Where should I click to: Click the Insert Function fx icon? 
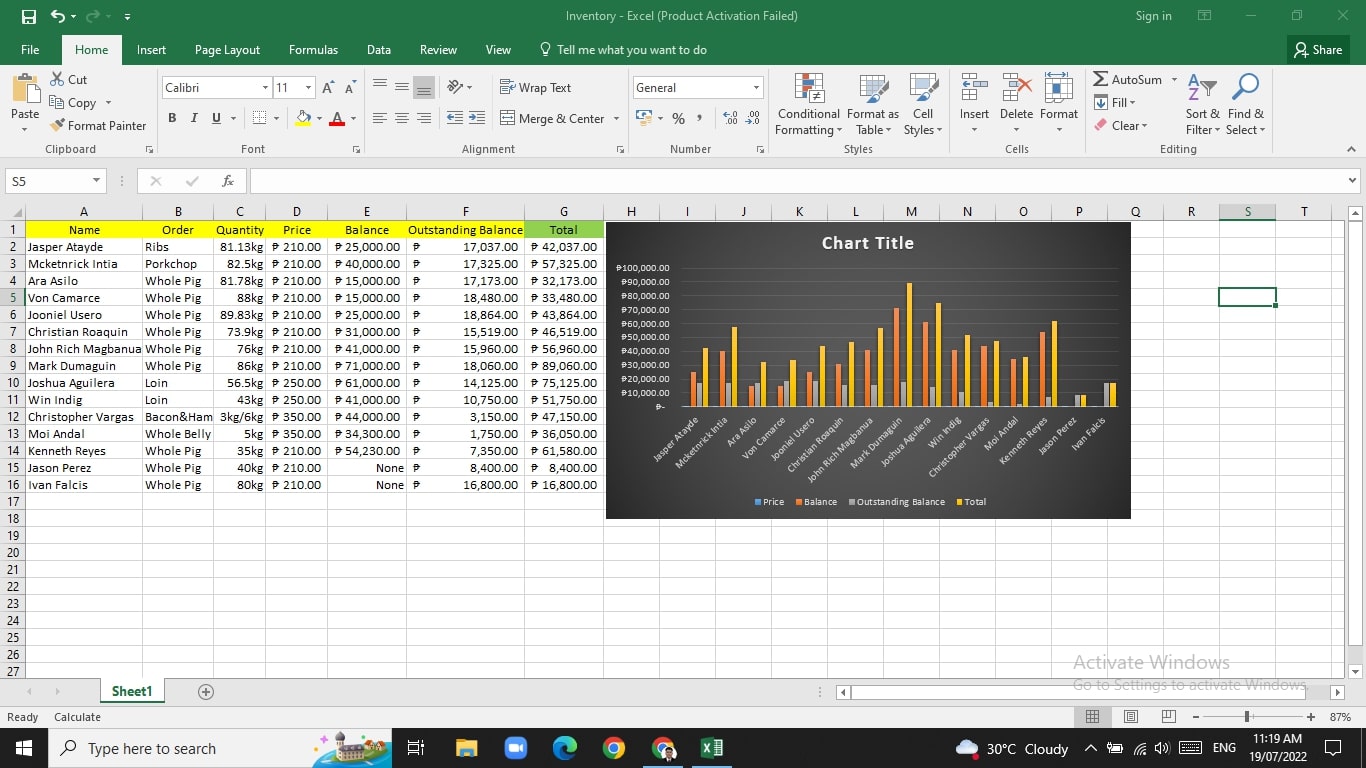[x=228, y=181]
